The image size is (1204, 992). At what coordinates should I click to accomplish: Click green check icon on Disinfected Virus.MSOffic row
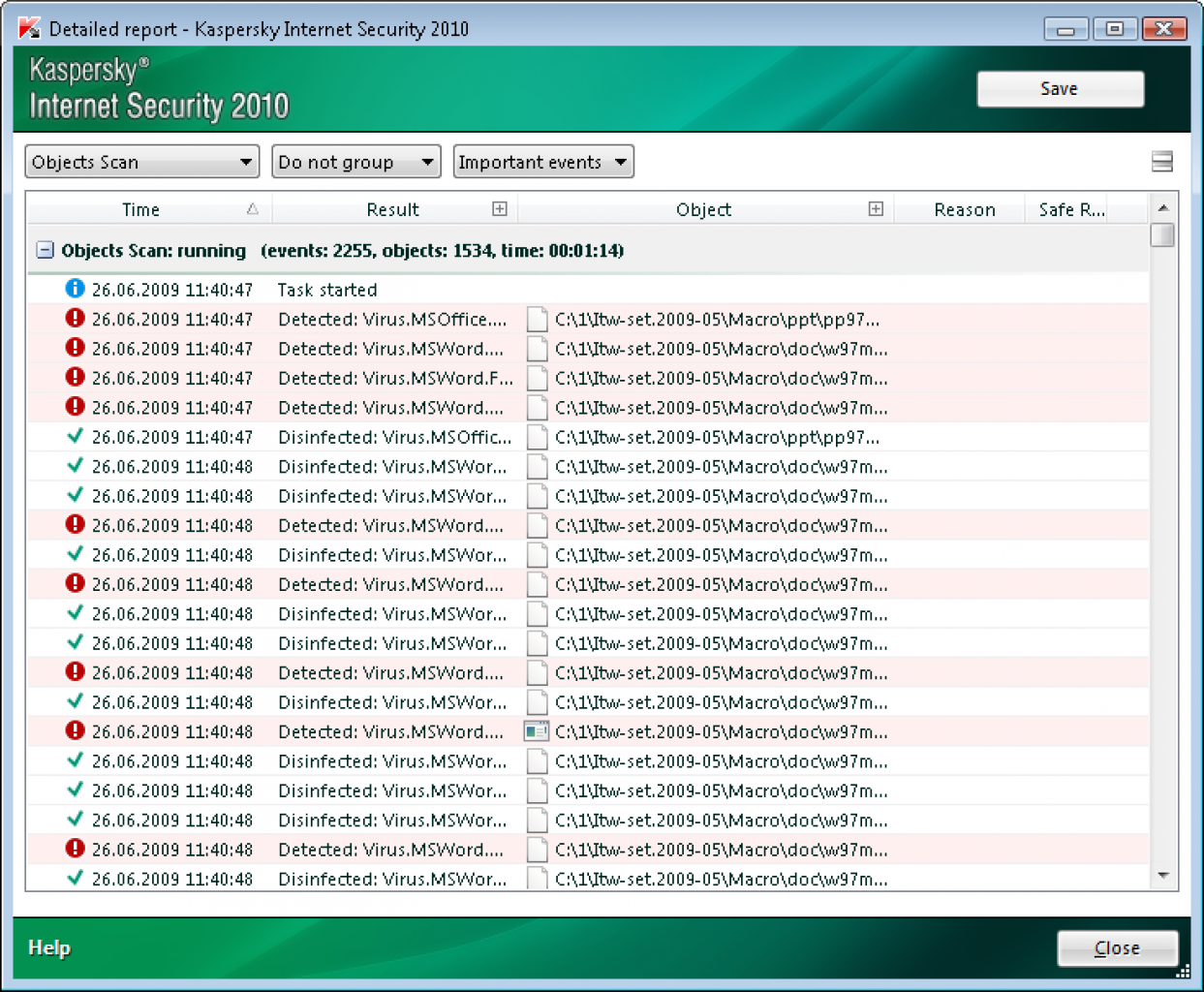[75, 436]
